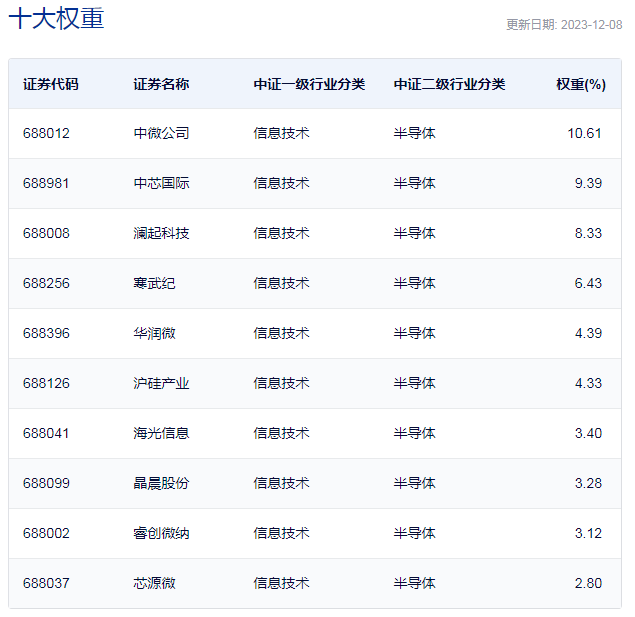Click weight value 8.33
This screenshot has width=635, height=617.
(x=588, y=233)
